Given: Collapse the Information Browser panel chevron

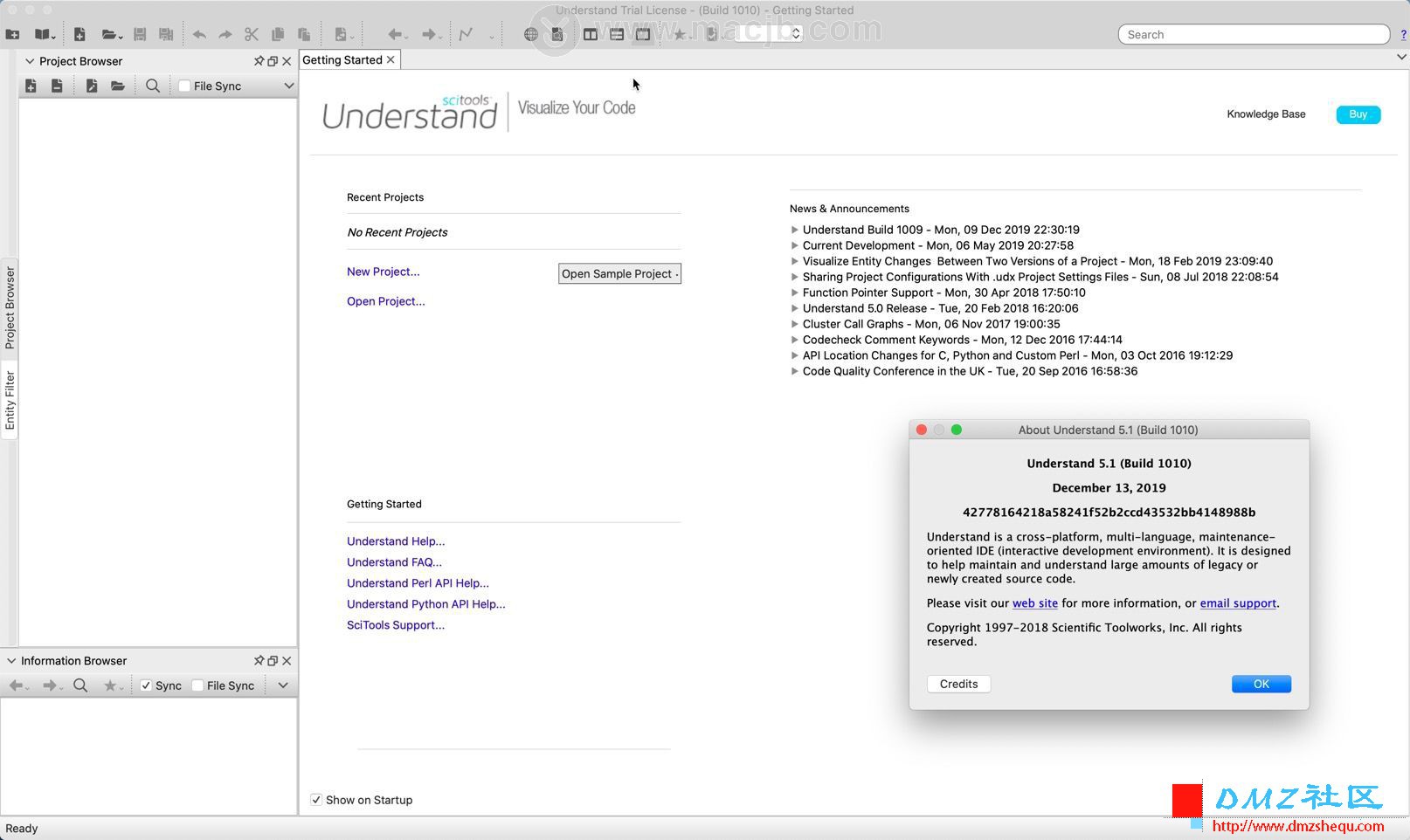Looking at the screenshot, I should pos(11,661).
